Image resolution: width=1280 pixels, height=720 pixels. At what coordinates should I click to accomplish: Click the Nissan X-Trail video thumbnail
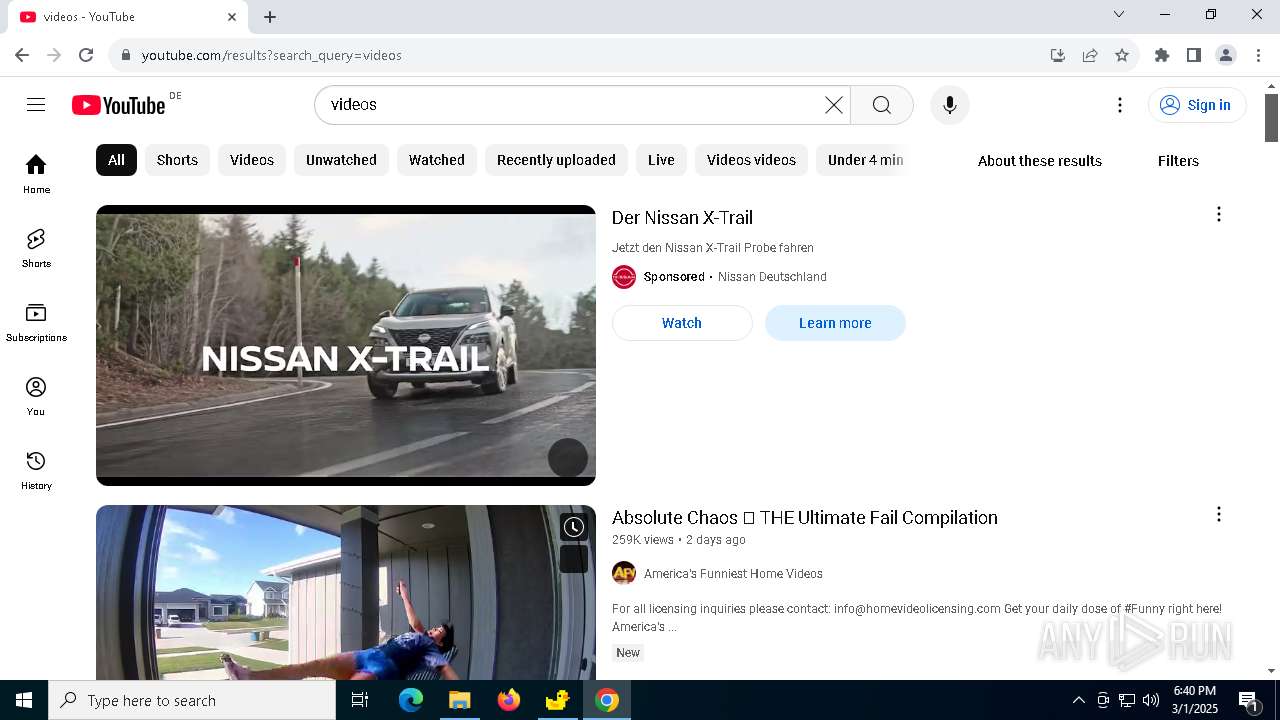point(346,345)
